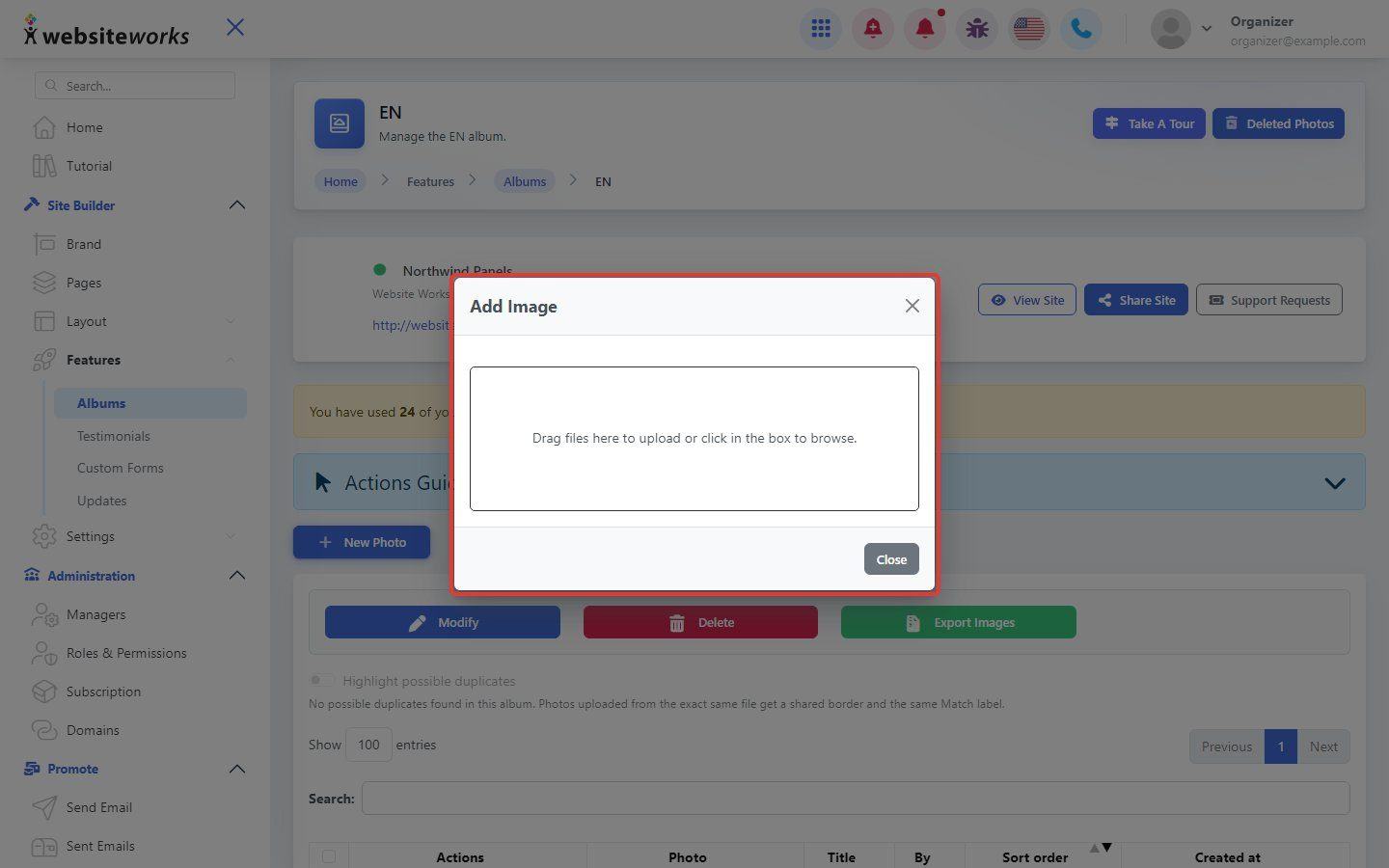
Task: Click the Take A Tour button
Action: [1149, 123]
